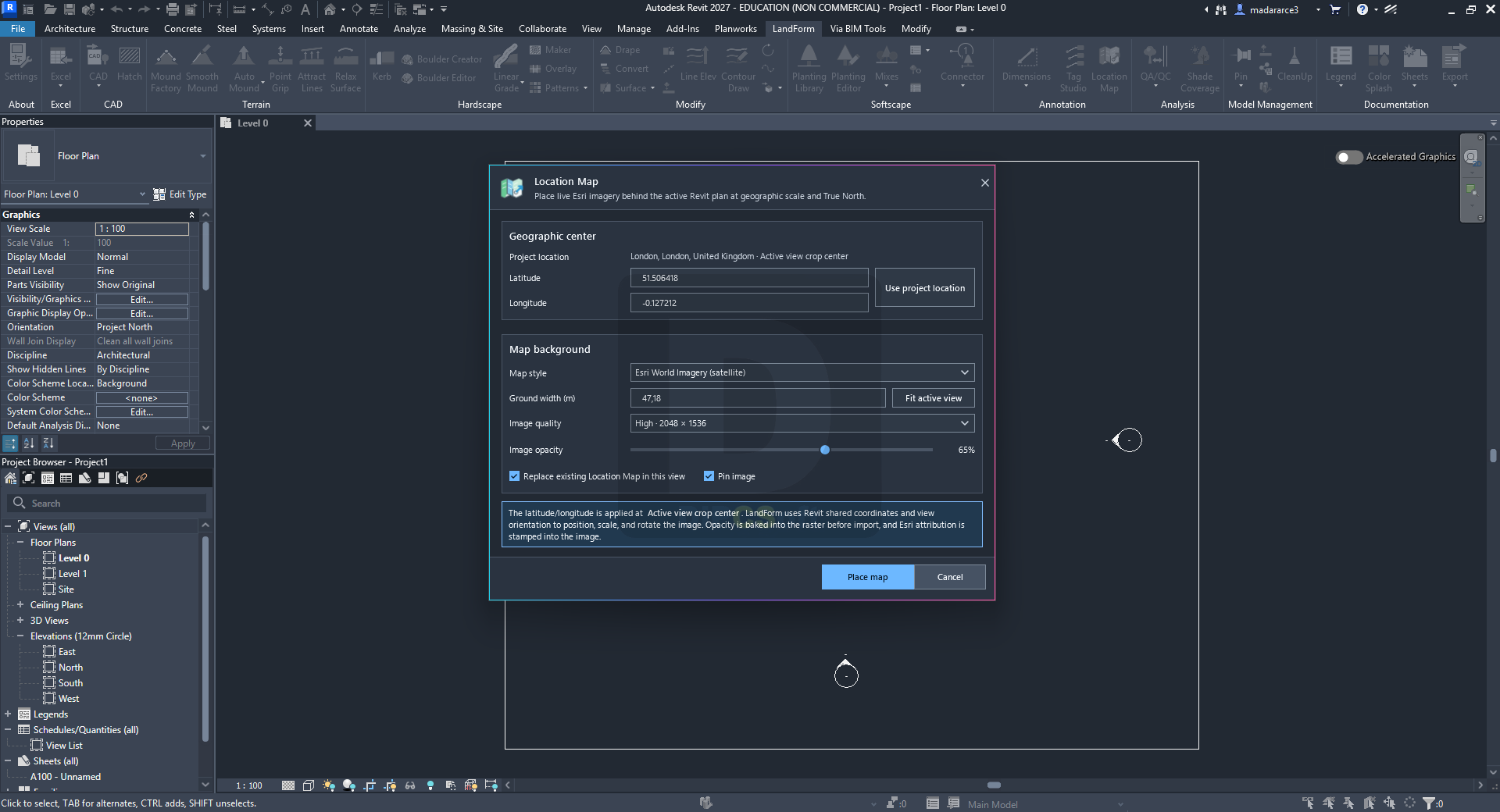The height and width of the screenshot is (812, 1500).
Task: Open the Floor Plan: Level 0 instance dropdown
Action: click(x=75, y=194)
